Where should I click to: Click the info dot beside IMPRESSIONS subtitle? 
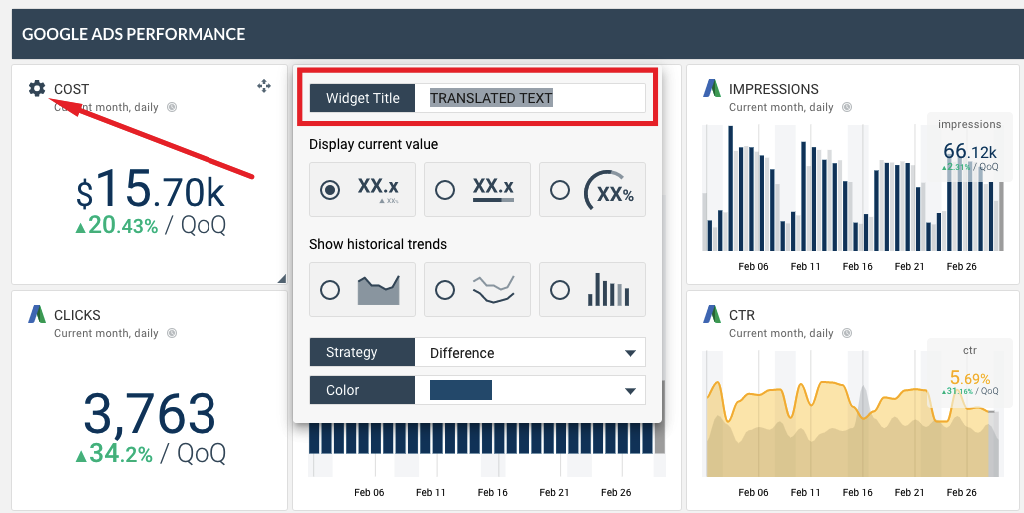[846, 107]
